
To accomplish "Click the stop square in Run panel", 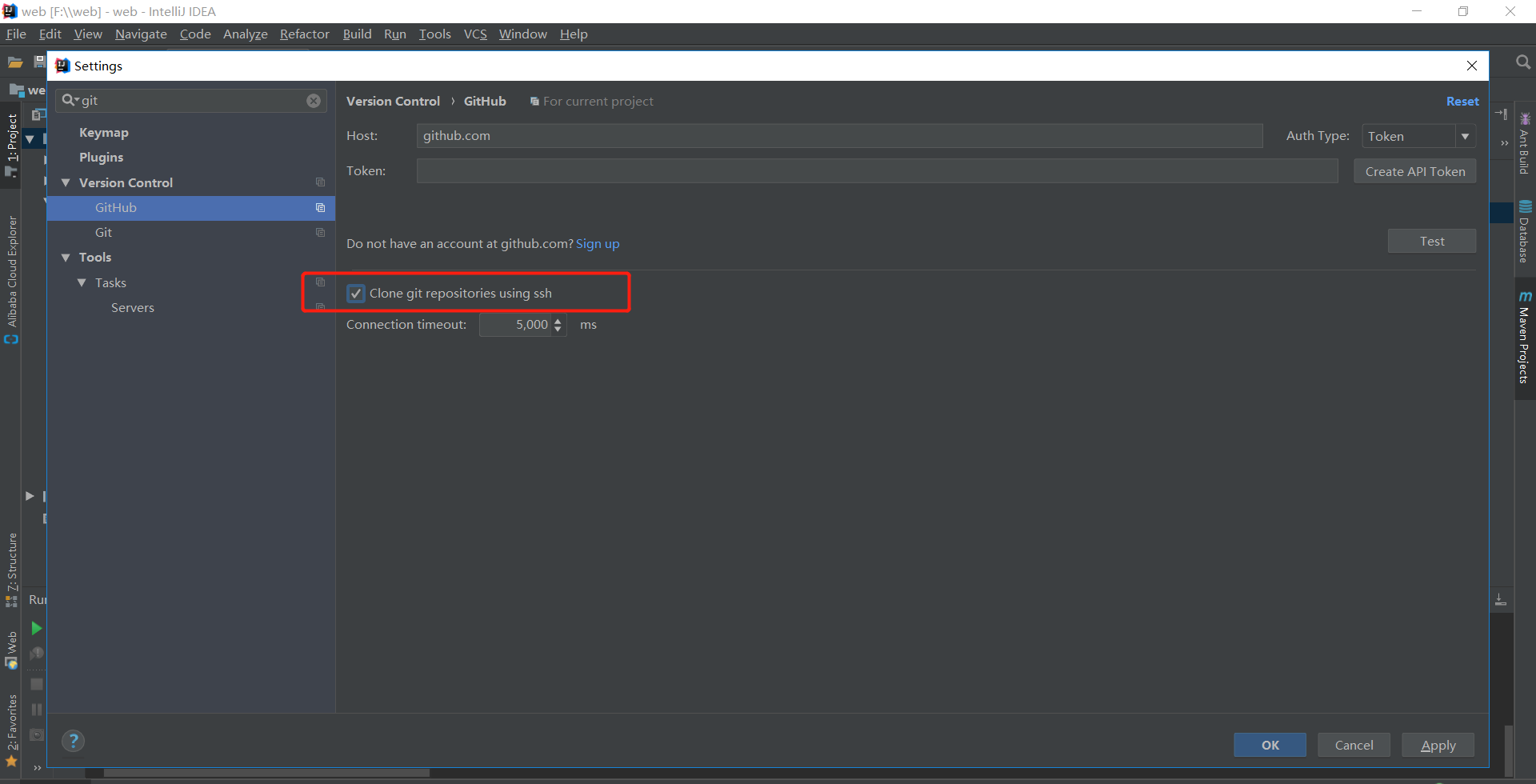I will [x=37, y=684].
